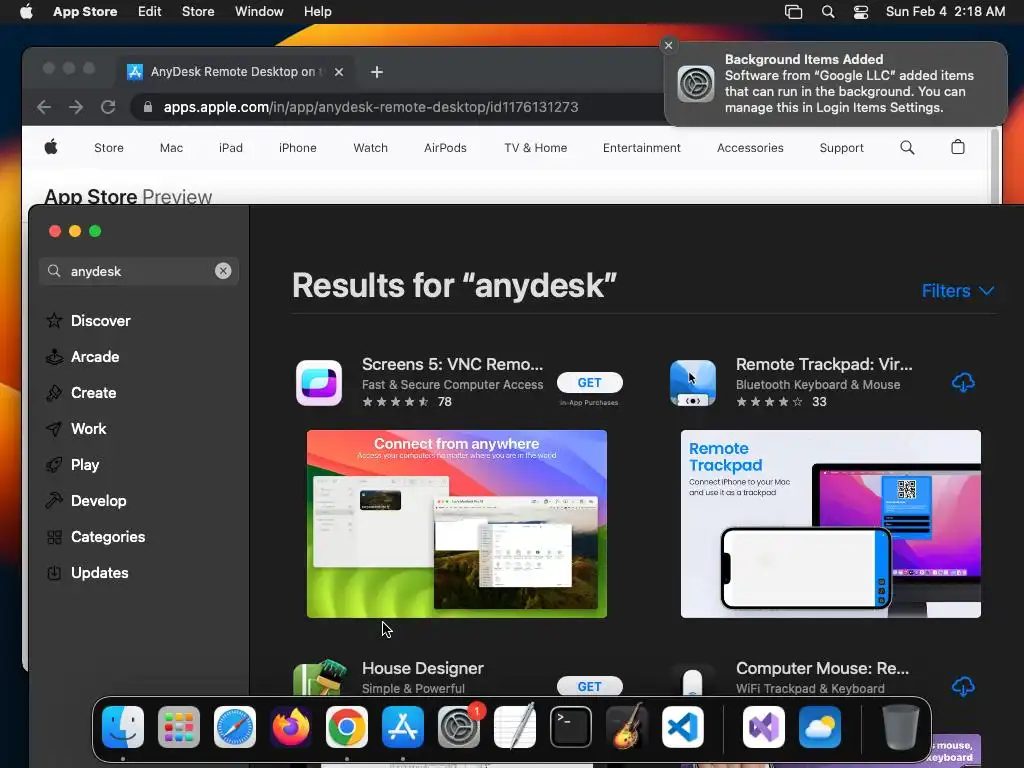Open GarageBand from the Dock
Screen dimensions: 1024x768
(x=627, y=727)
